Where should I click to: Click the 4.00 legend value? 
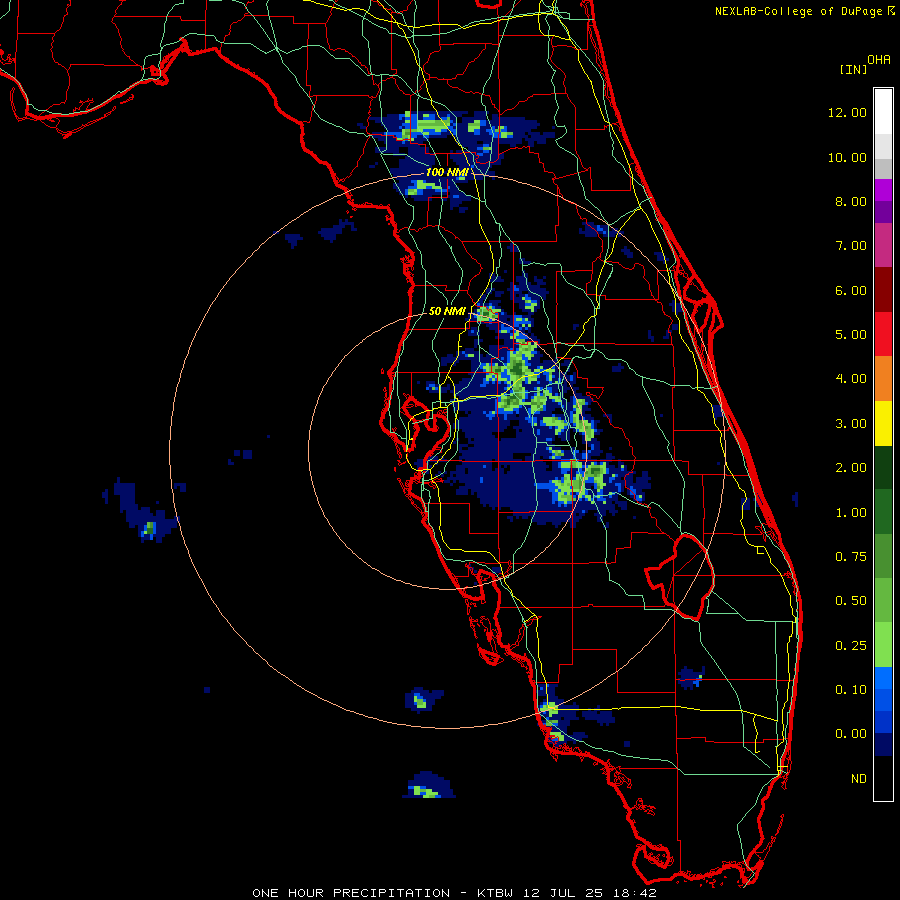point(851,379)
